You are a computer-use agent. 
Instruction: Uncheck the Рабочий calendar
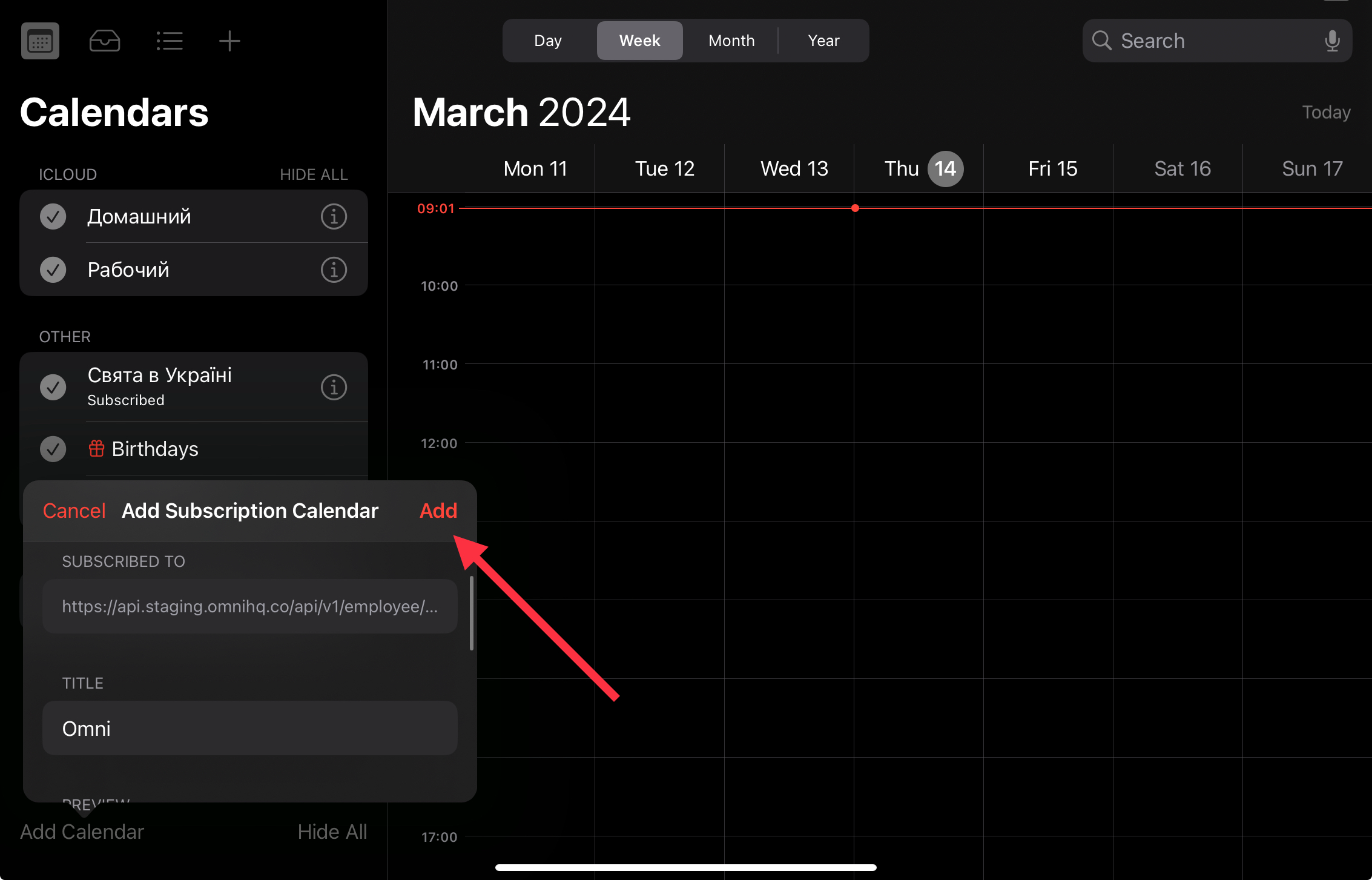53,270
